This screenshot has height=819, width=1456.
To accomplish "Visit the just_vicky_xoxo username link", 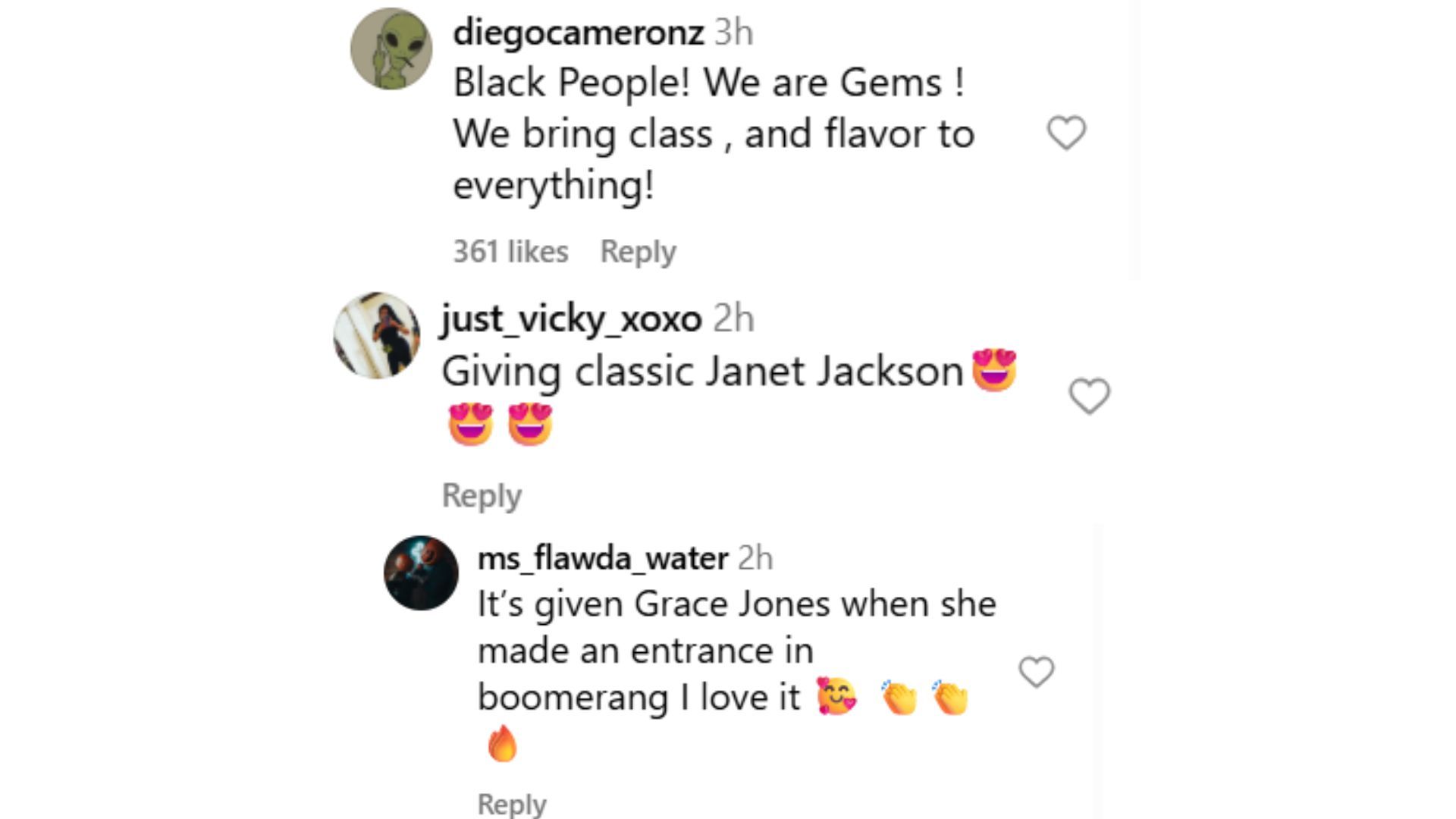I will 572,319.
